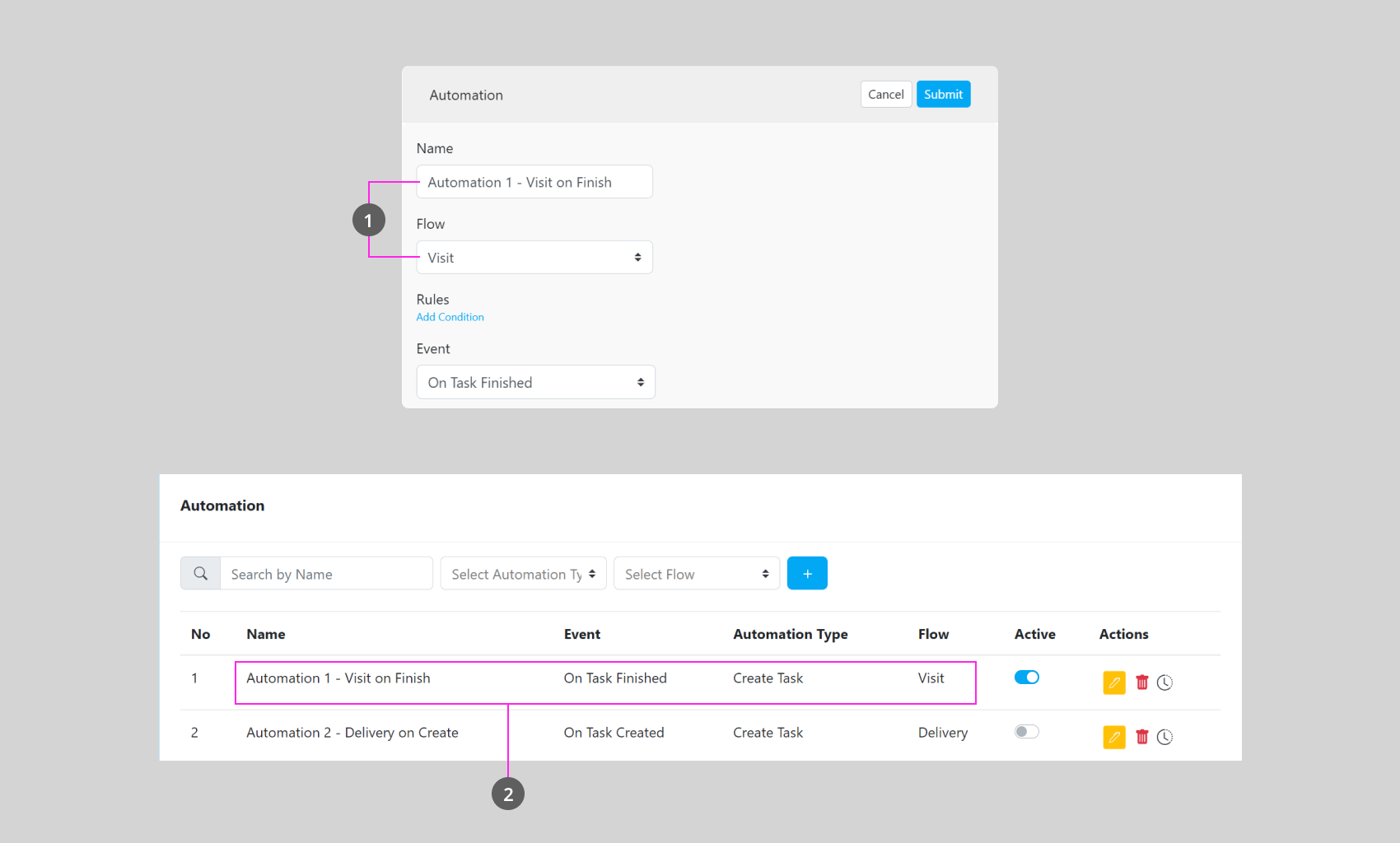1400x843 pixels.
Task: Edit Automation 1 using the pencil icon
Action: [x=1113, y=682]
